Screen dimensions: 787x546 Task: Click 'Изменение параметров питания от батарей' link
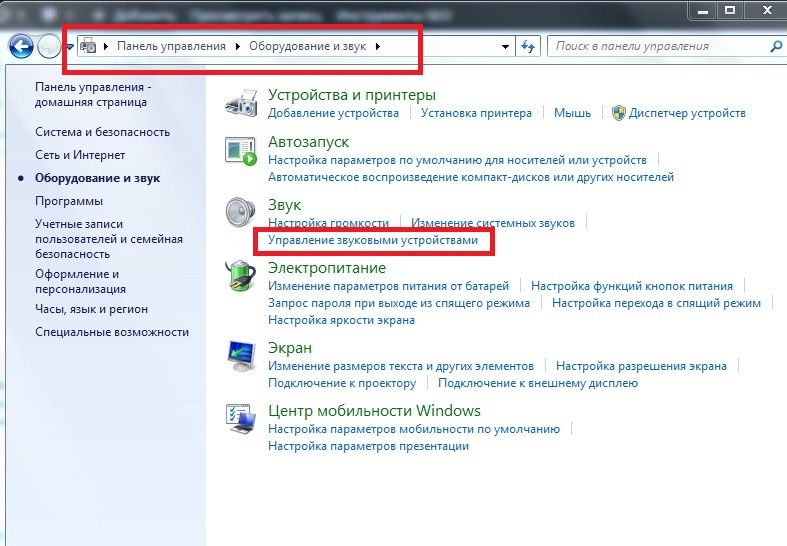pyautogui.click(x=388, y=286)
